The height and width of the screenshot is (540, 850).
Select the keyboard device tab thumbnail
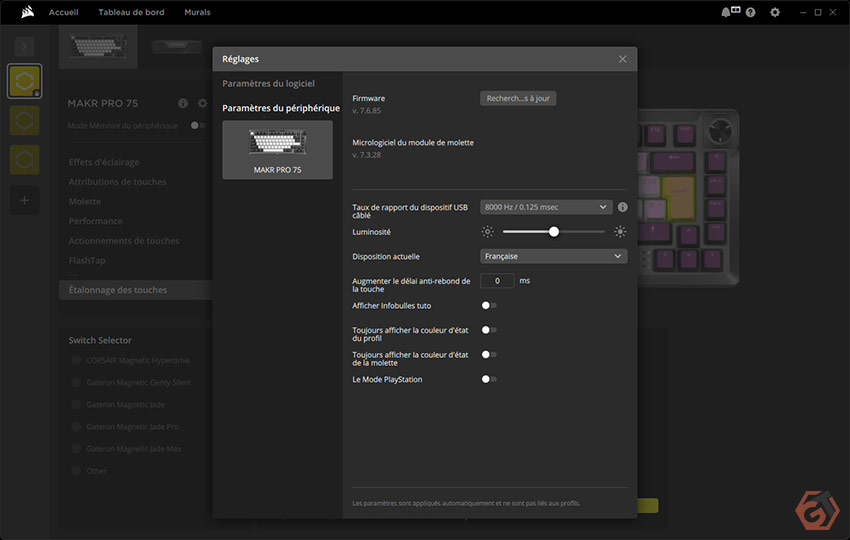(x=98, y=47)
